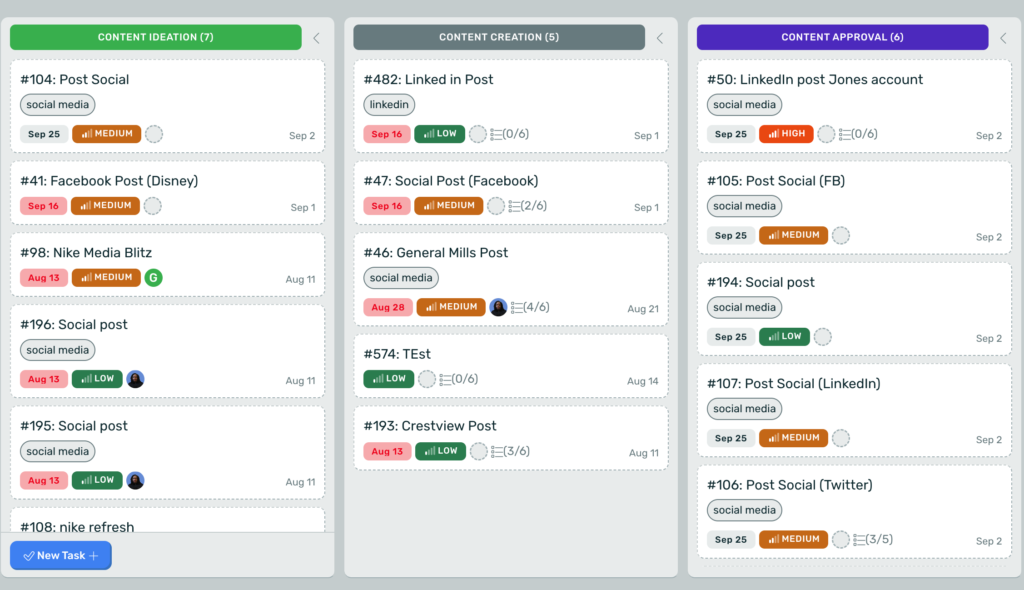Image resolution: width=1024 pixels, height=590 pixels.
Task: Click empty assignee circle on #194 Social post
Action: [823, 336]
